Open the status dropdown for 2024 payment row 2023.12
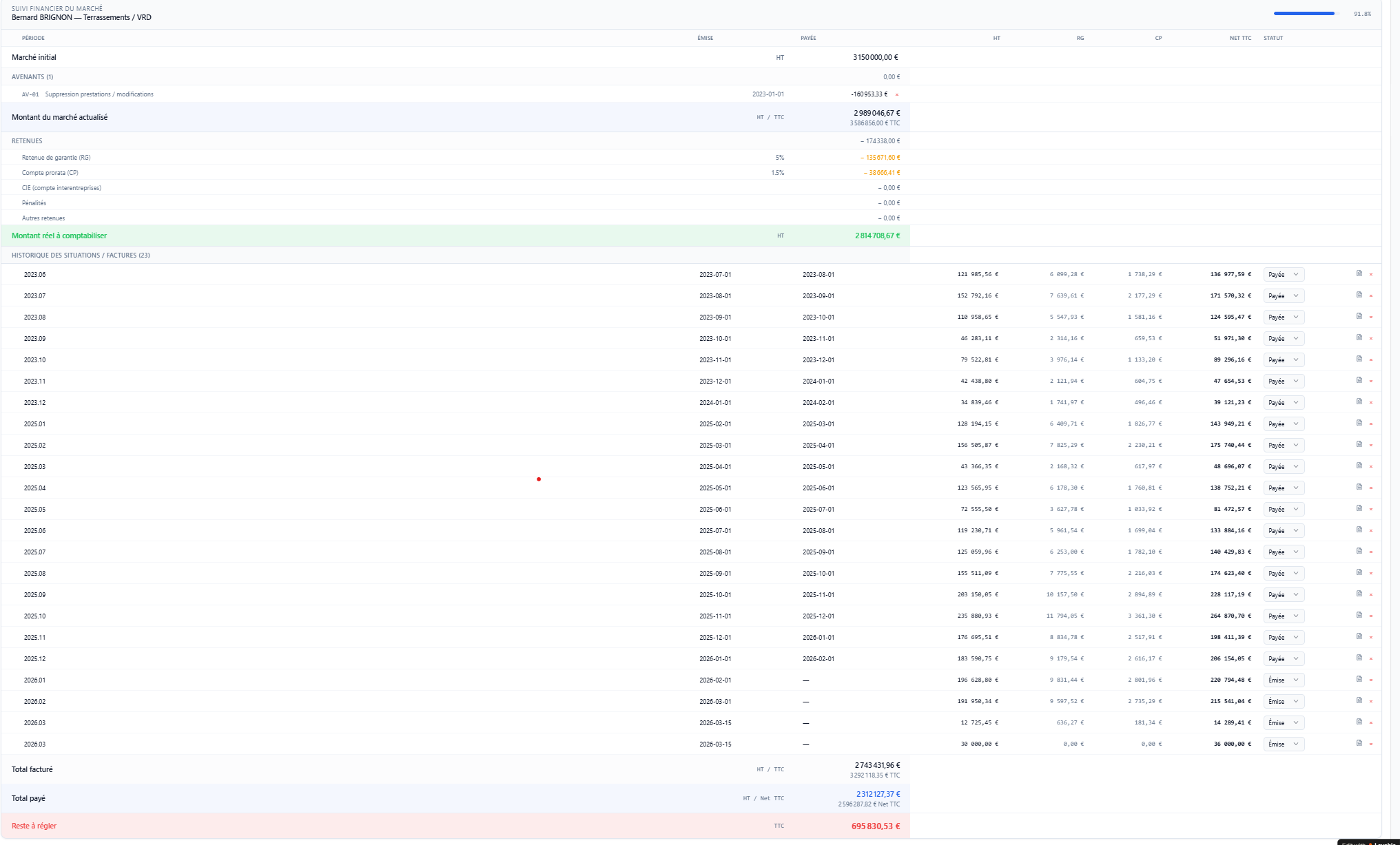The width and height of the screenshot is (1400, 845). (x=1284, y=402)
